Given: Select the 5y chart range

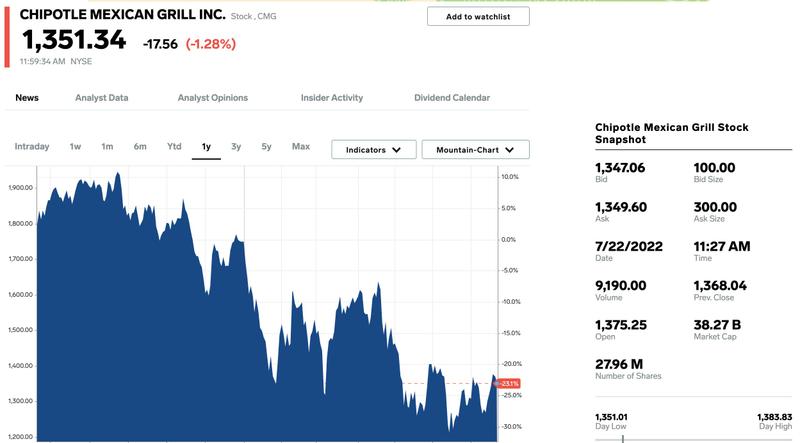Looking at the screenshot, I should (266, 146).
